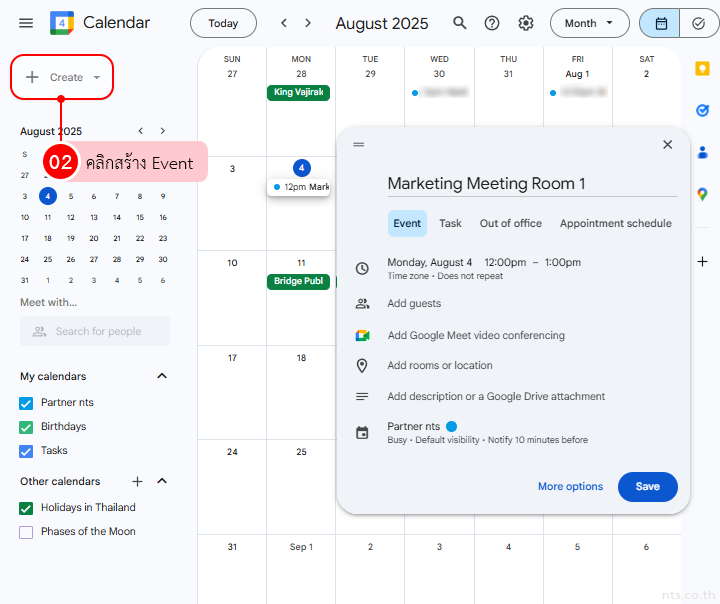Open Google Tasks side panel icon

click(x=702, y=110)
